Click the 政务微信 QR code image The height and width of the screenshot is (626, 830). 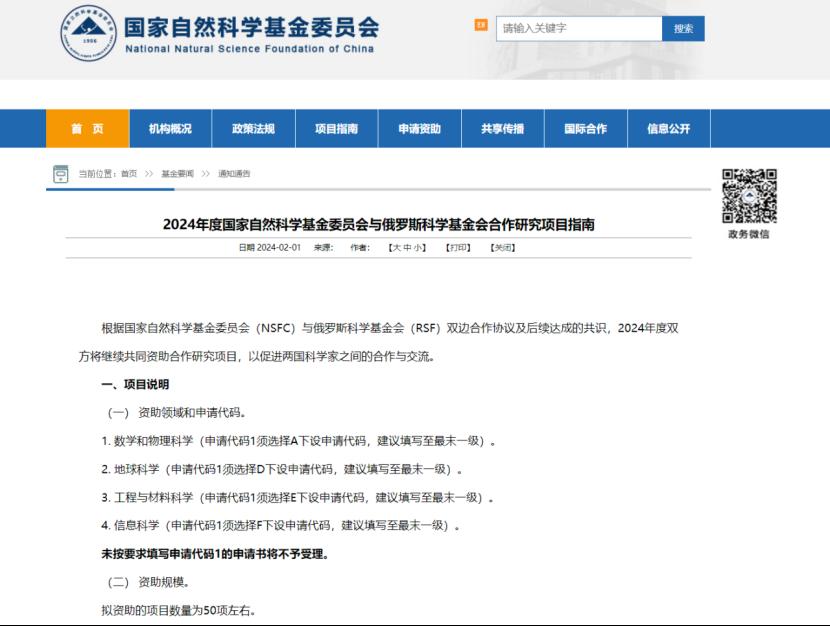tap(749, 196)
